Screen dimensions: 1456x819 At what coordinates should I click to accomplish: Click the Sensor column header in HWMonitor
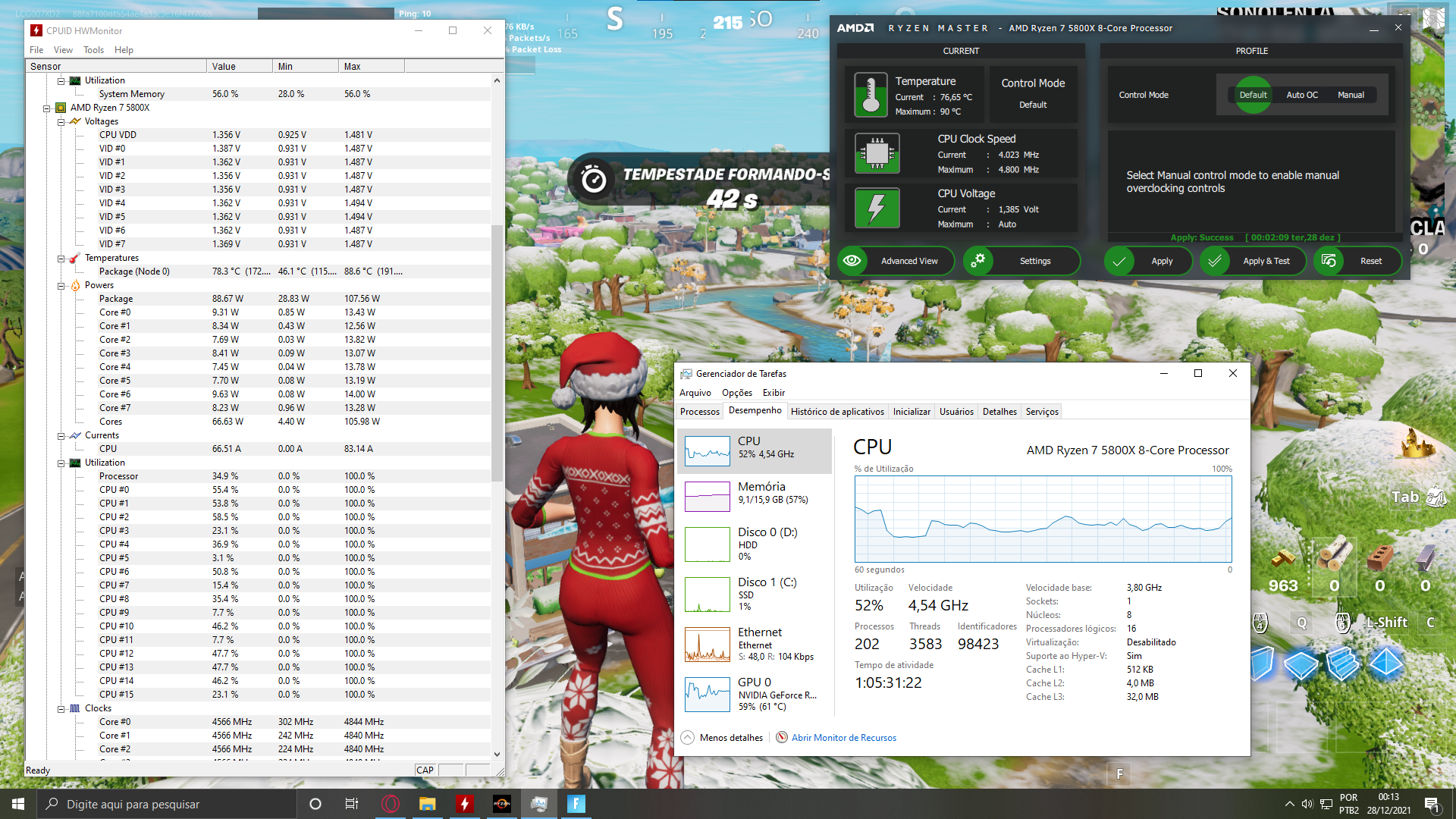click(116, 67)
